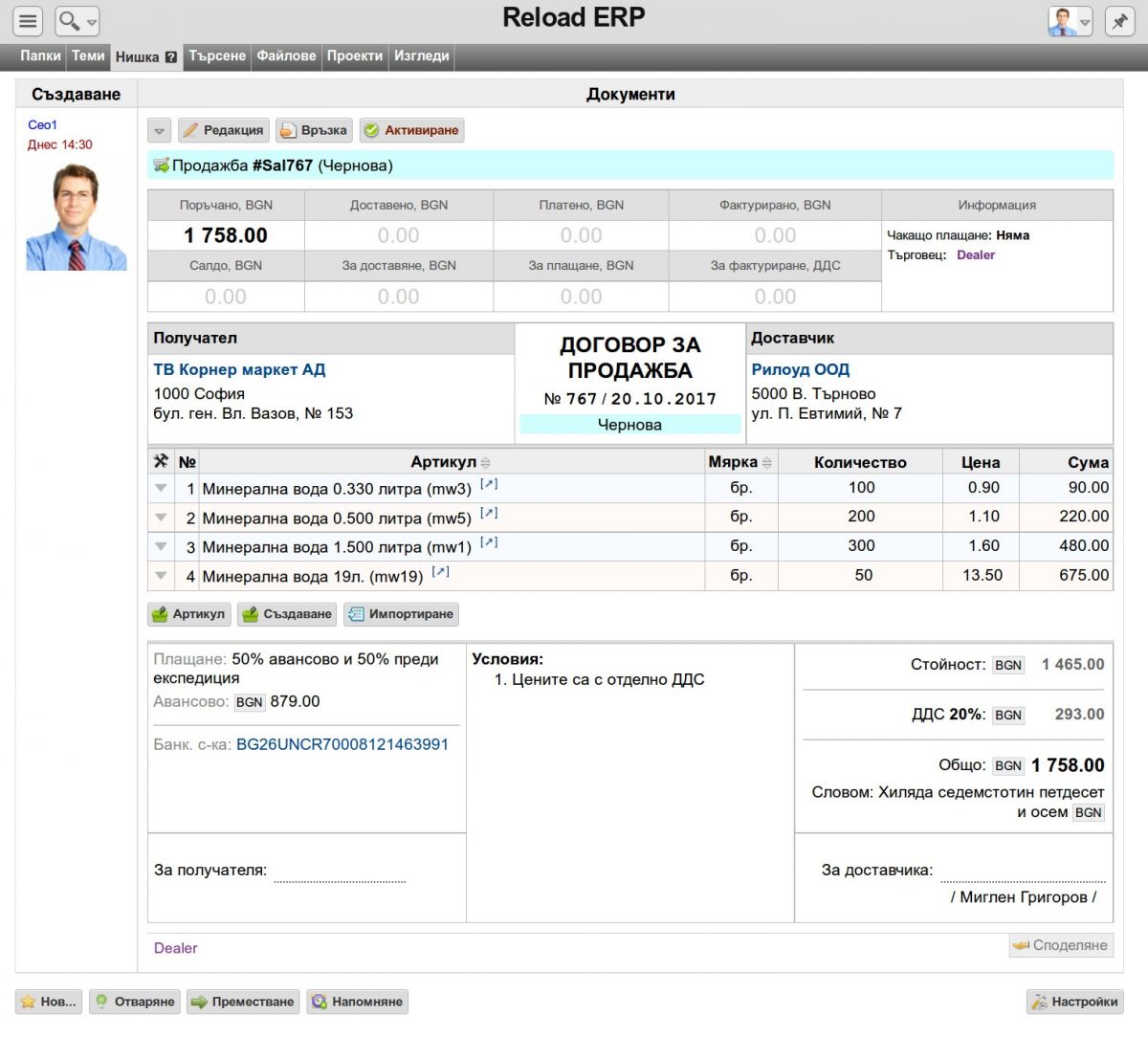Viewport: 1148px width, 1037px height.
Task: Sort by the Мярка column arrows
Action: coord(766,463)
